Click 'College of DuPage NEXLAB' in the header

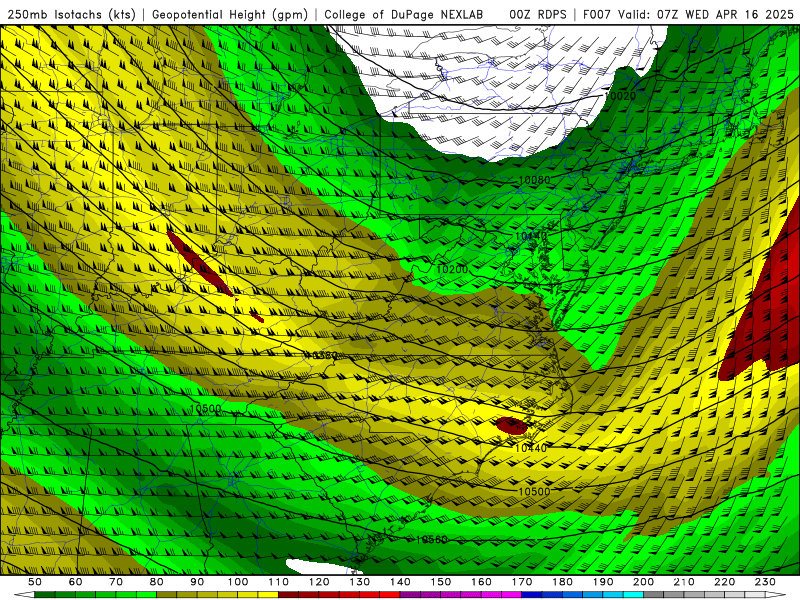tap(404, 15)
